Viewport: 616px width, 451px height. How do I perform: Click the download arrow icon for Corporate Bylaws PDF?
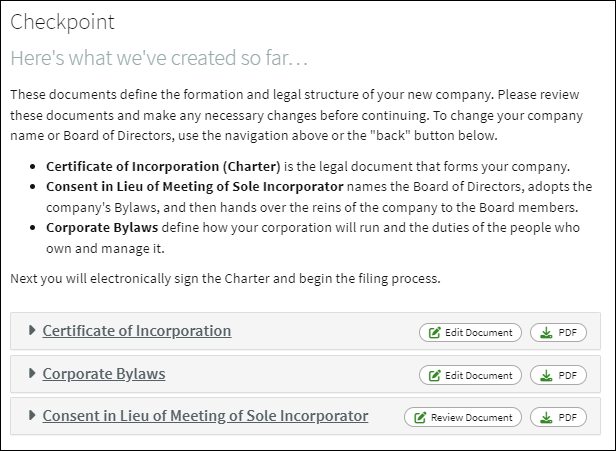[x=546, y=376]
